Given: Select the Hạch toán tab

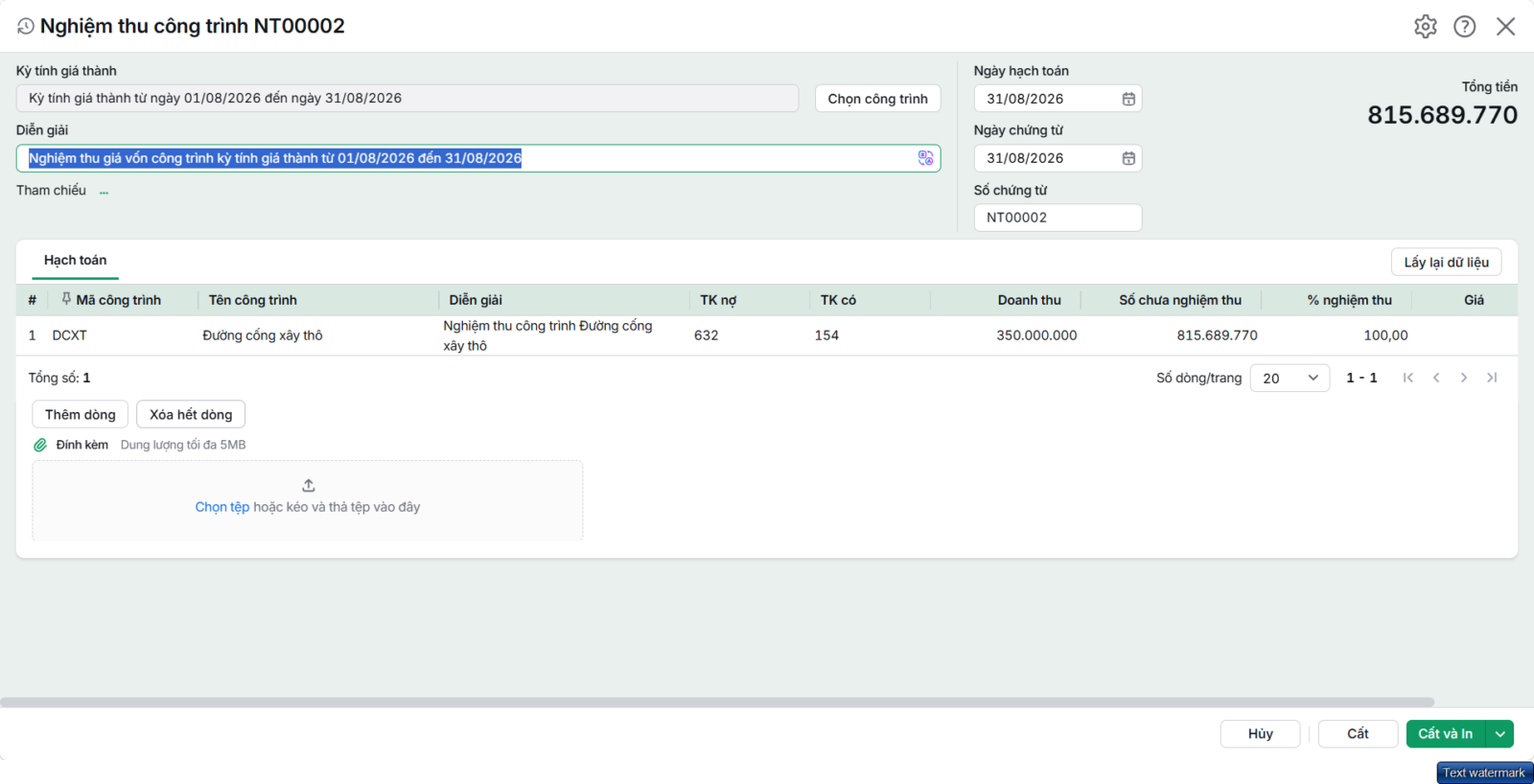Looking at the screenshot, I should tap(75, 261).
